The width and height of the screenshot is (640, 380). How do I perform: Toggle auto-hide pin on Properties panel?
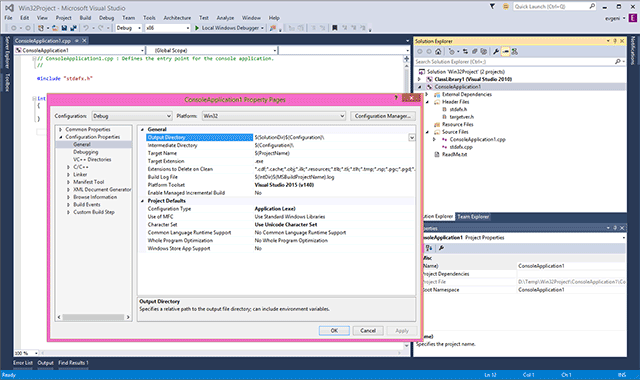point(615,228)
